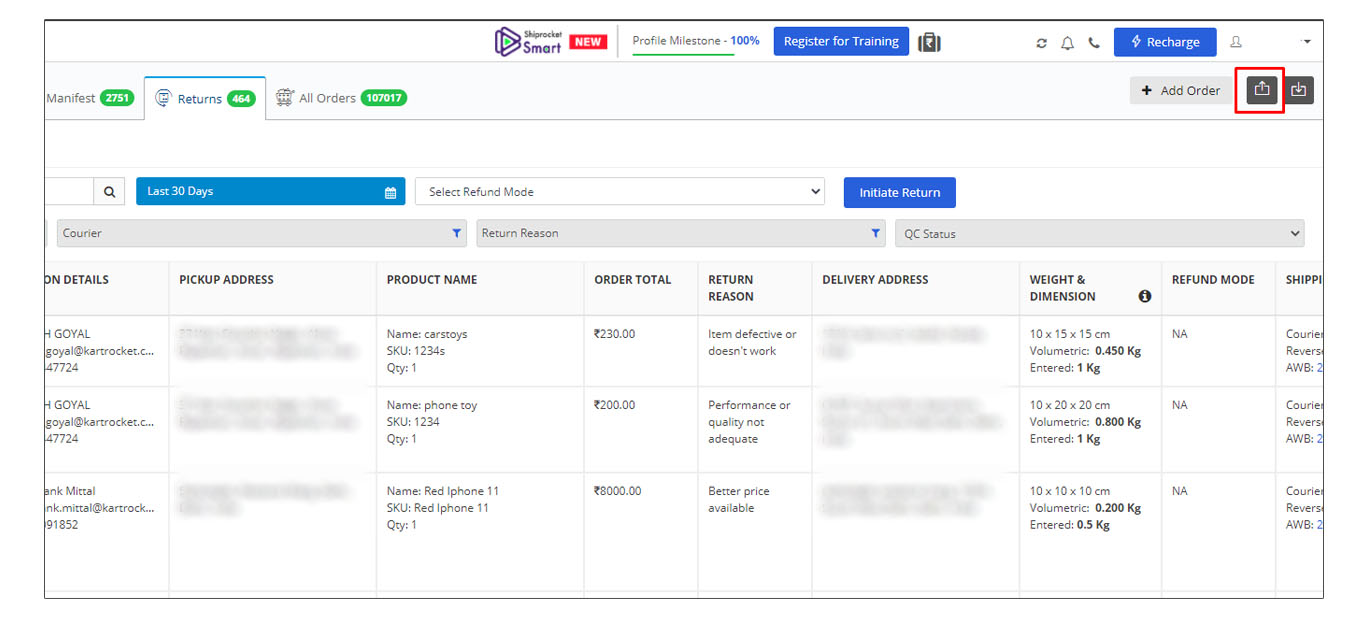The image size is (1368, 618).
Task: Click the search magnifier icon
Action: coord(109,191)
